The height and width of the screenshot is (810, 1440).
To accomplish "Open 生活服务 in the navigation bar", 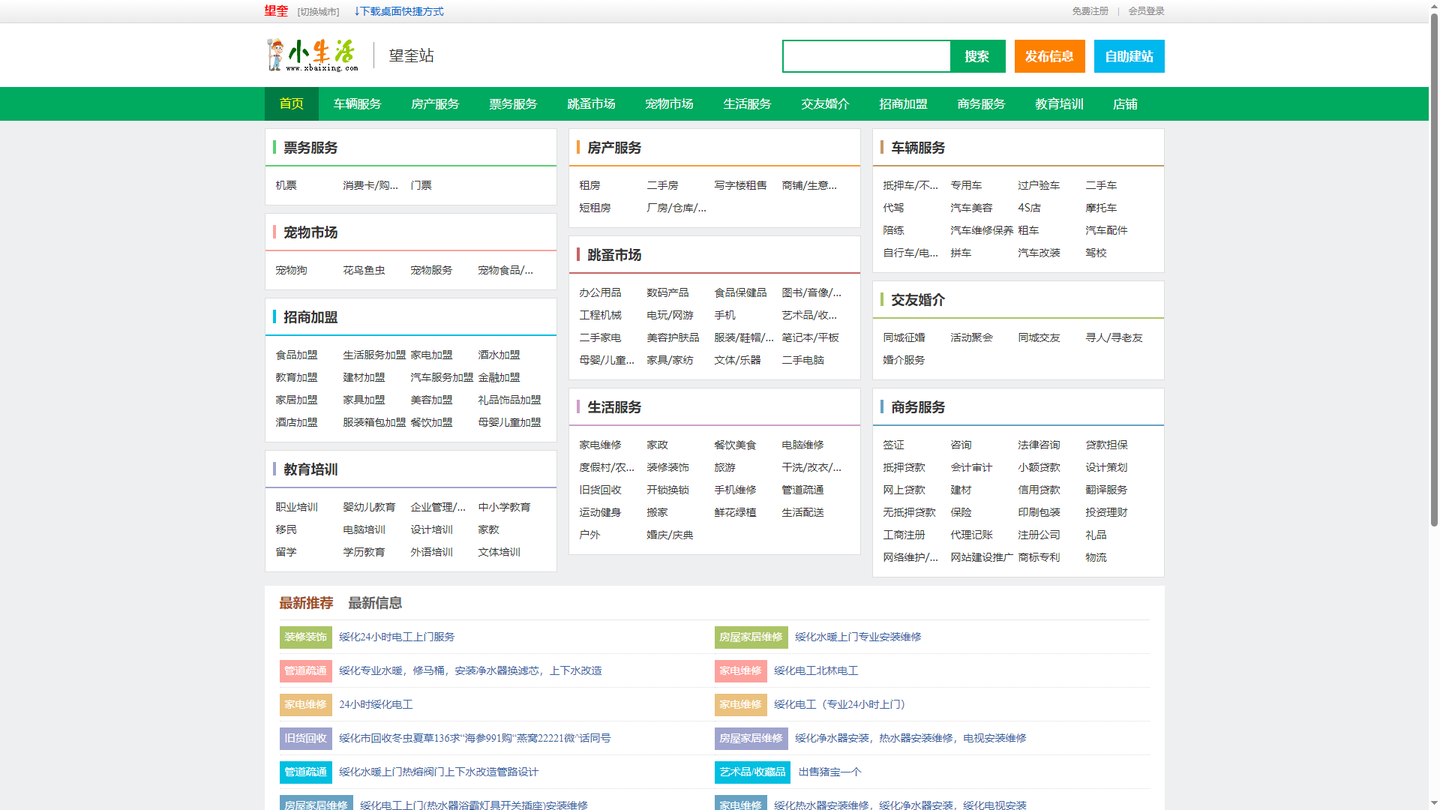I will tap(747, 104).
